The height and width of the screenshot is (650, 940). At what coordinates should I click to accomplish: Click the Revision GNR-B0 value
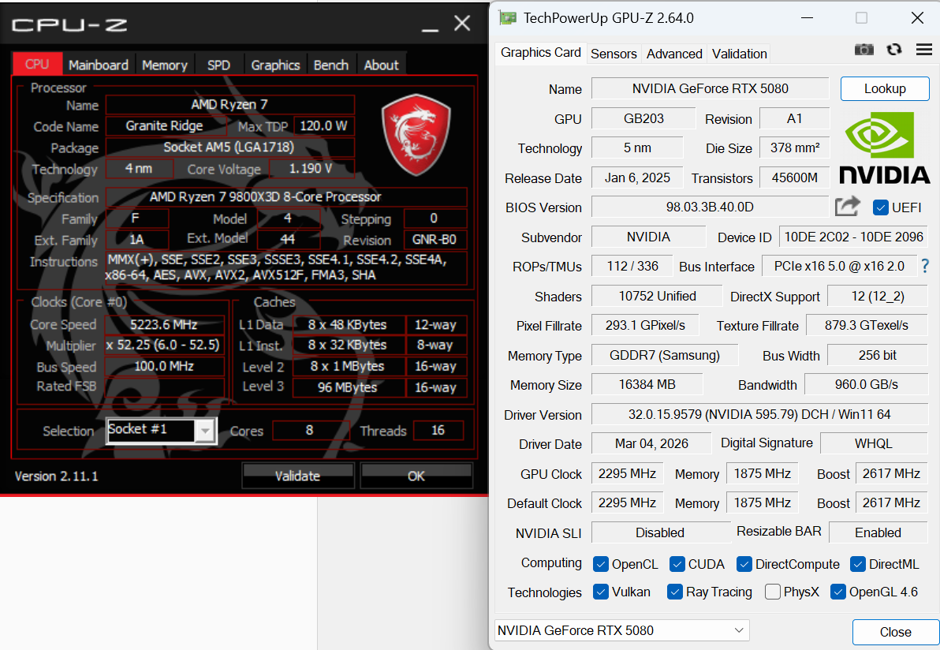click(x=435, y=240)
